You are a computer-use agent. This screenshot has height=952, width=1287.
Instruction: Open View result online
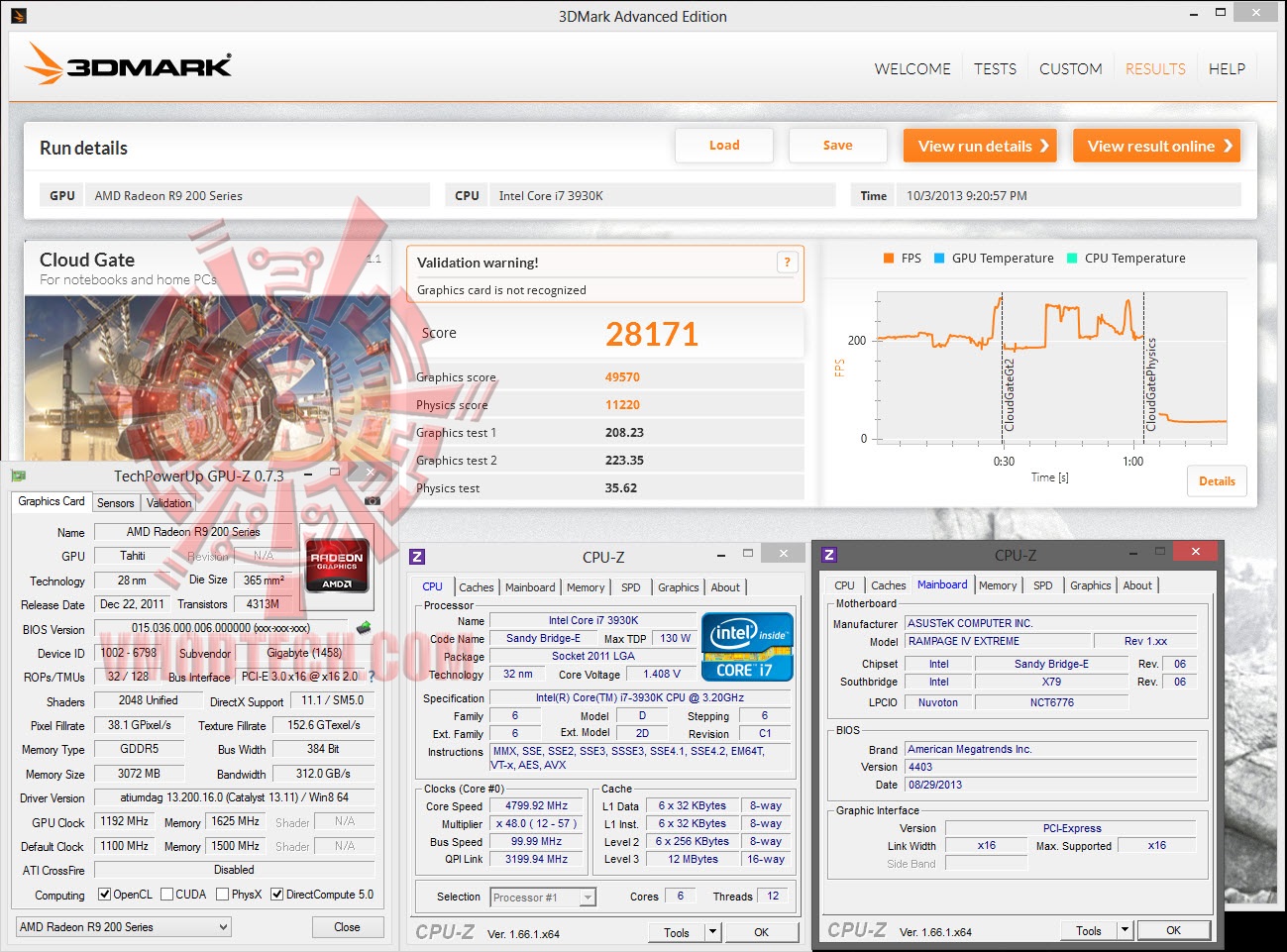point(1156,146)
